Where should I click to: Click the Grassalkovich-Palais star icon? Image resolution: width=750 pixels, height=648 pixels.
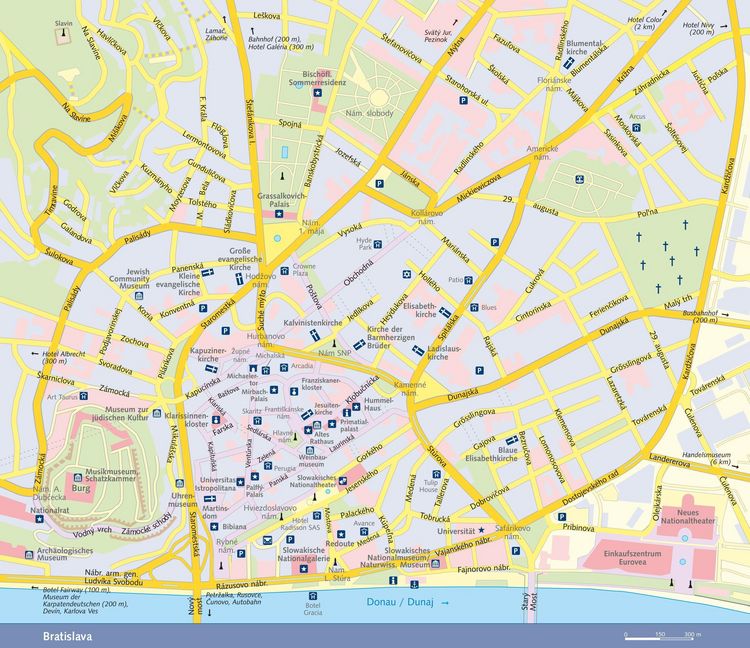[x=279, y=213]
